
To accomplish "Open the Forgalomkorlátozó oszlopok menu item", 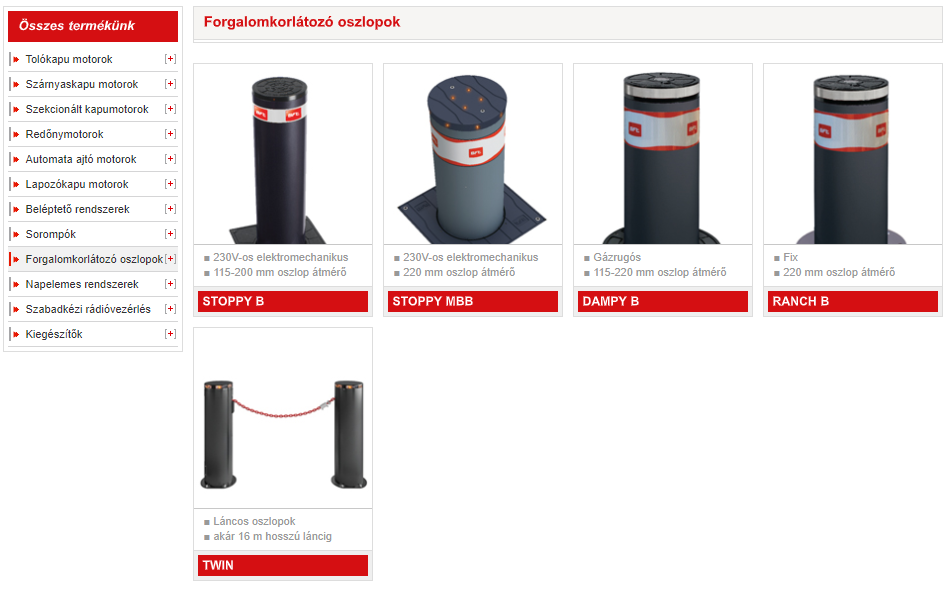I will (x=94, y=259).
